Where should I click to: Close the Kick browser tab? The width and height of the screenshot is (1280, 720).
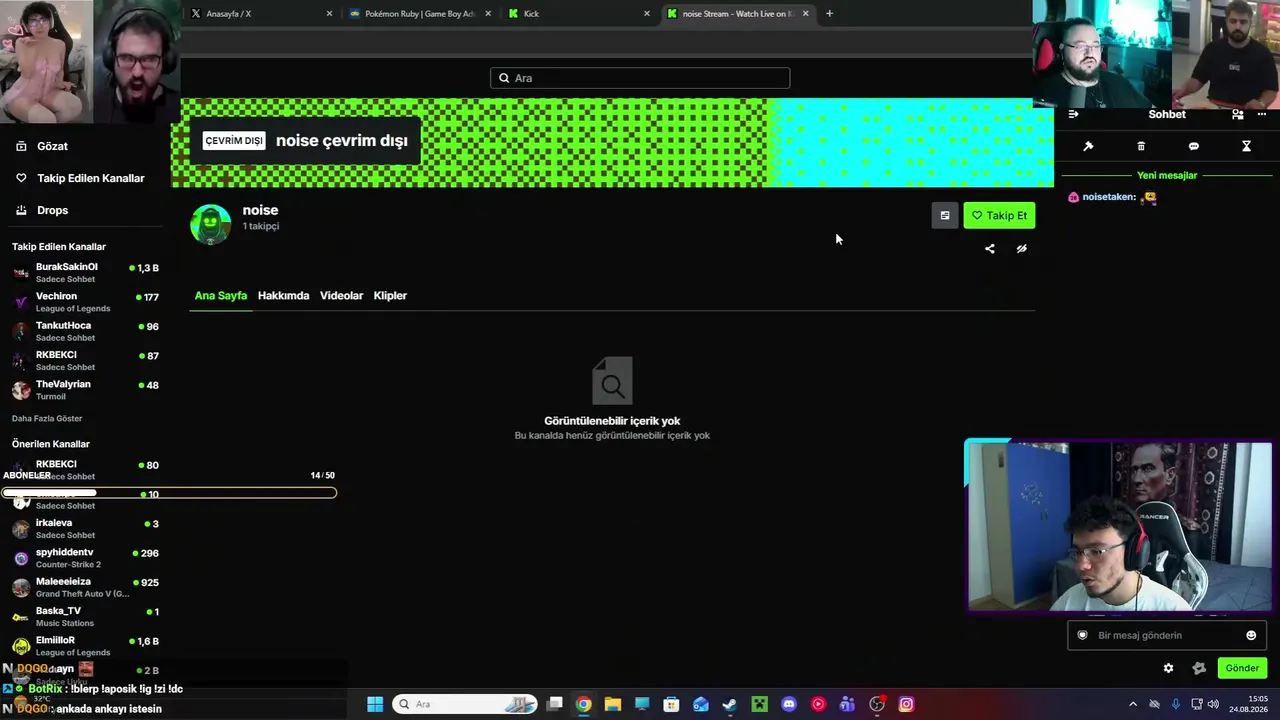pyautogui.click(x=647, y=14)
